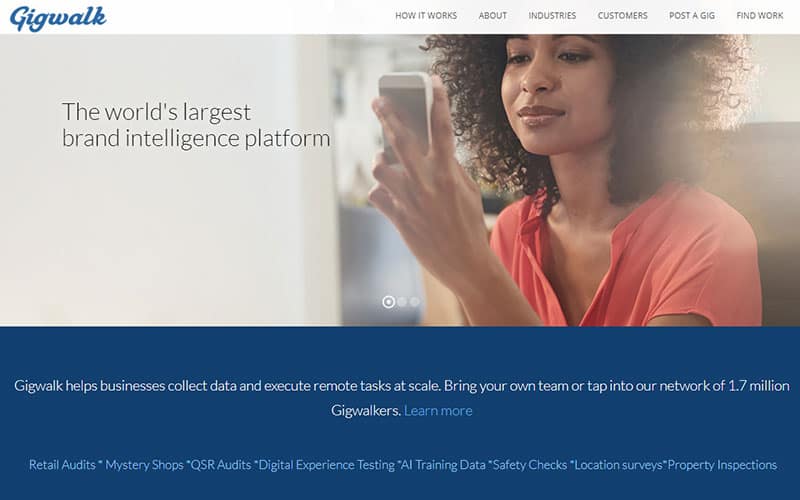Click the Gigwalk logo
This screenshot has height=500, width=800.
coord(58,18)
